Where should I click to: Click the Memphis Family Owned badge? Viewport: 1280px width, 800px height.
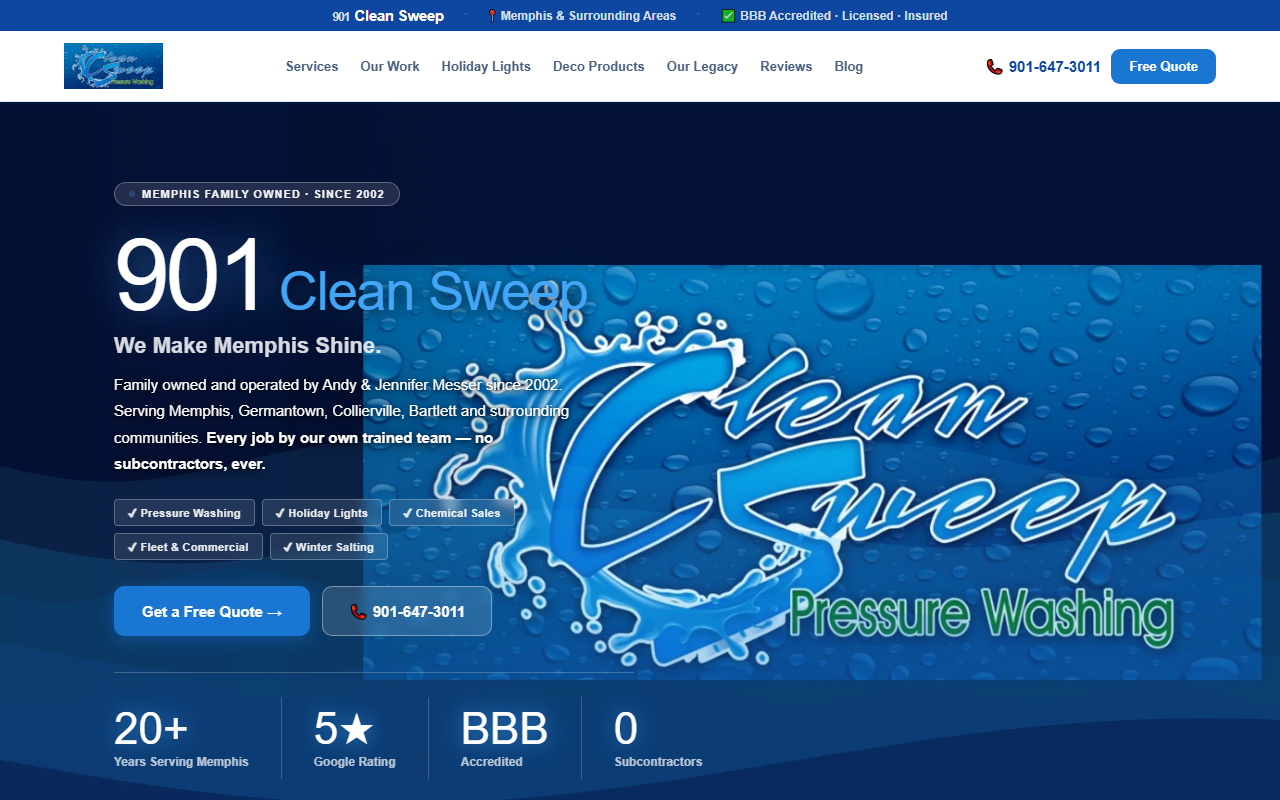pos(257,194)
